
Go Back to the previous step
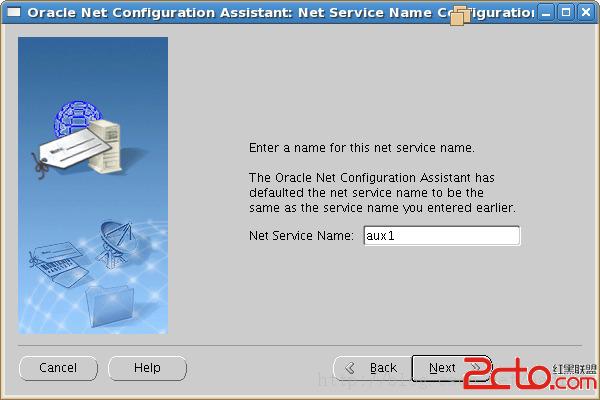click(x=372, y=368)
